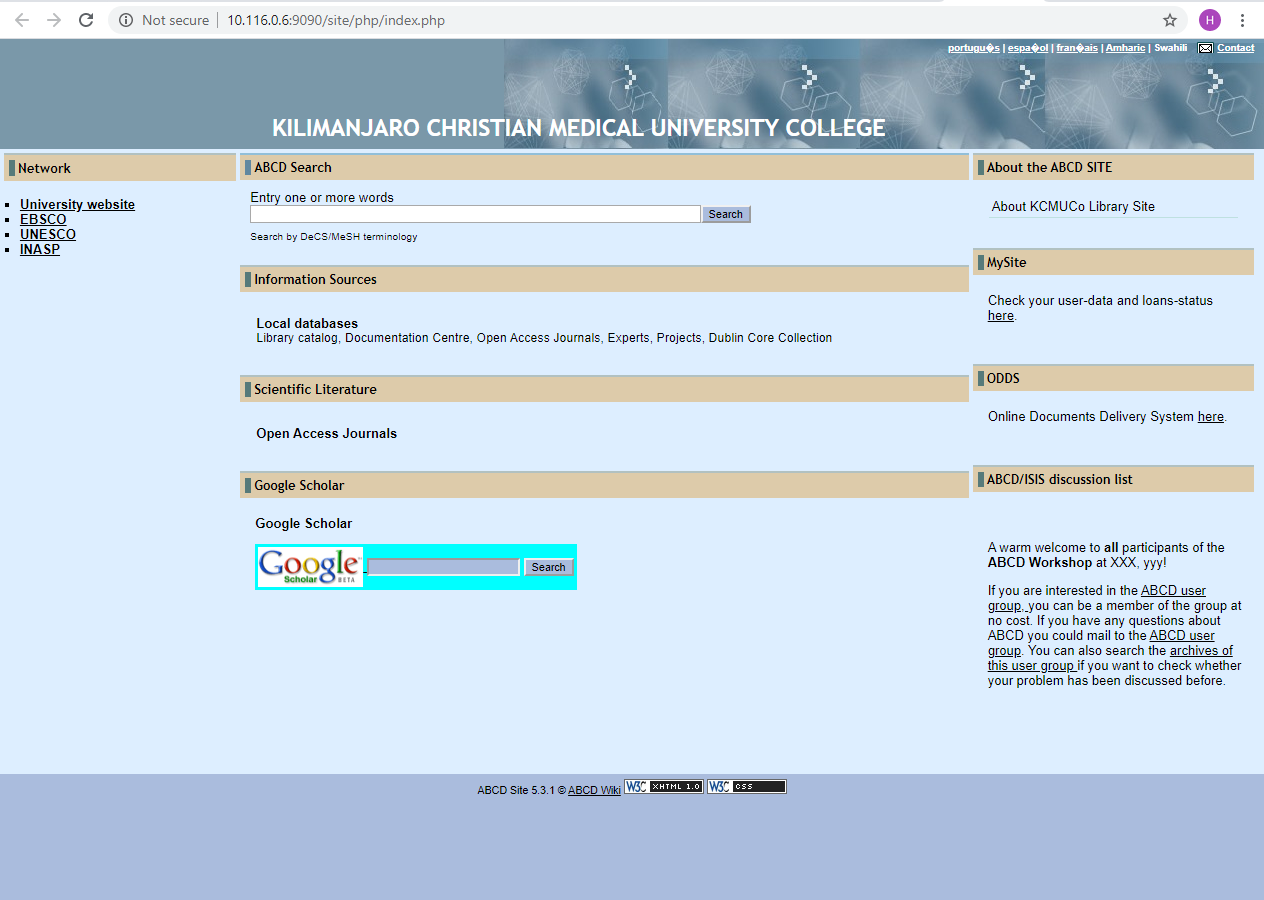
Task: Switch language to Swahili
Action: 1171,48
